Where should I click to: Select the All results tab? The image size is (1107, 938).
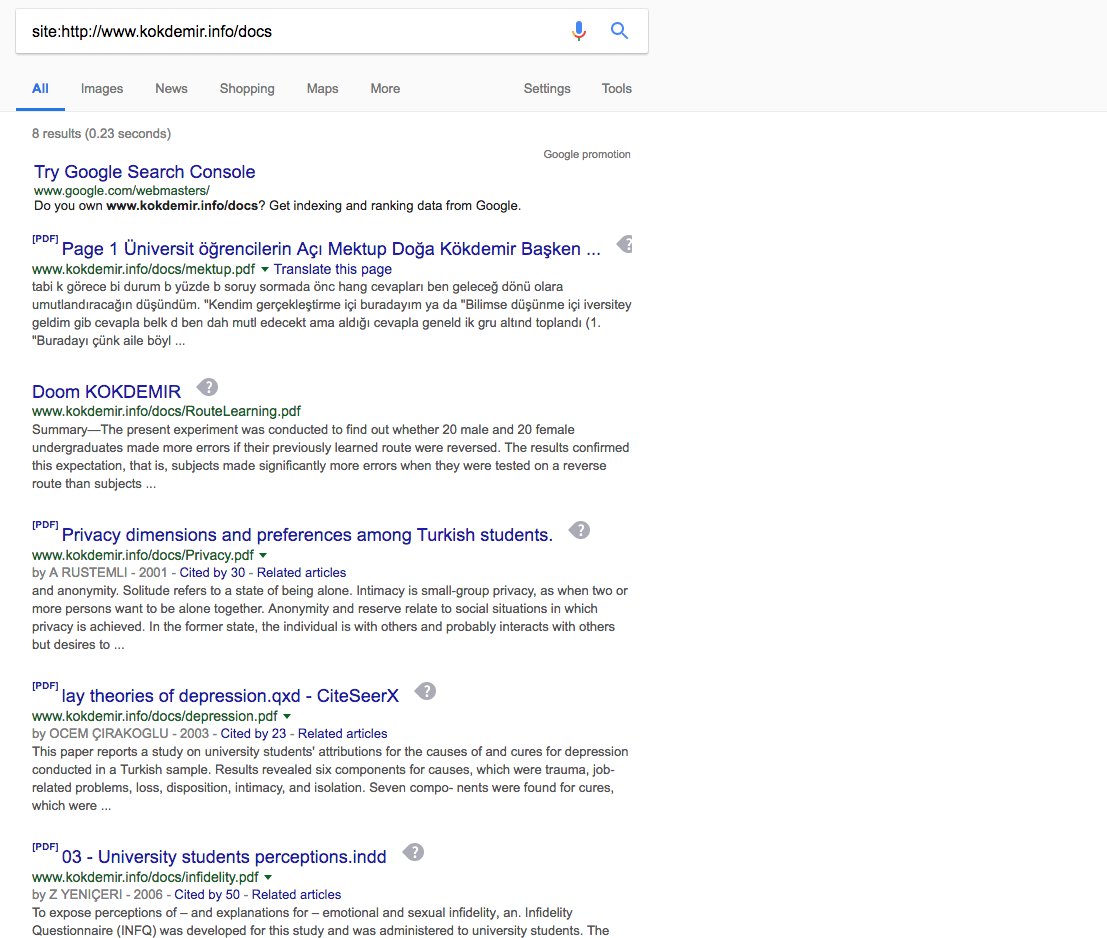click(40, 88)
